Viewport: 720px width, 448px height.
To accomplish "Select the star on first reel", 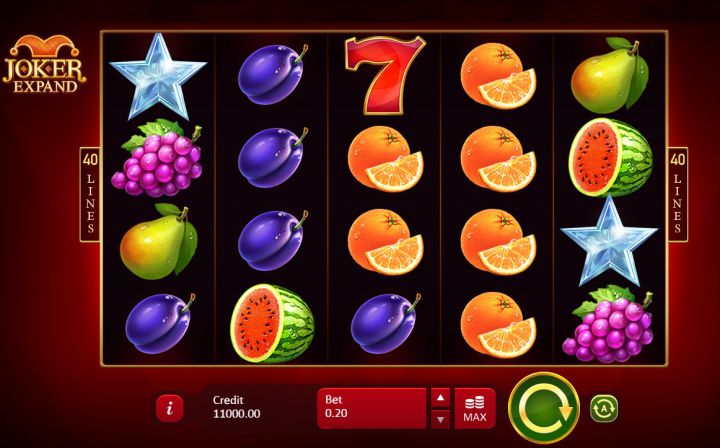I will 158,76.
